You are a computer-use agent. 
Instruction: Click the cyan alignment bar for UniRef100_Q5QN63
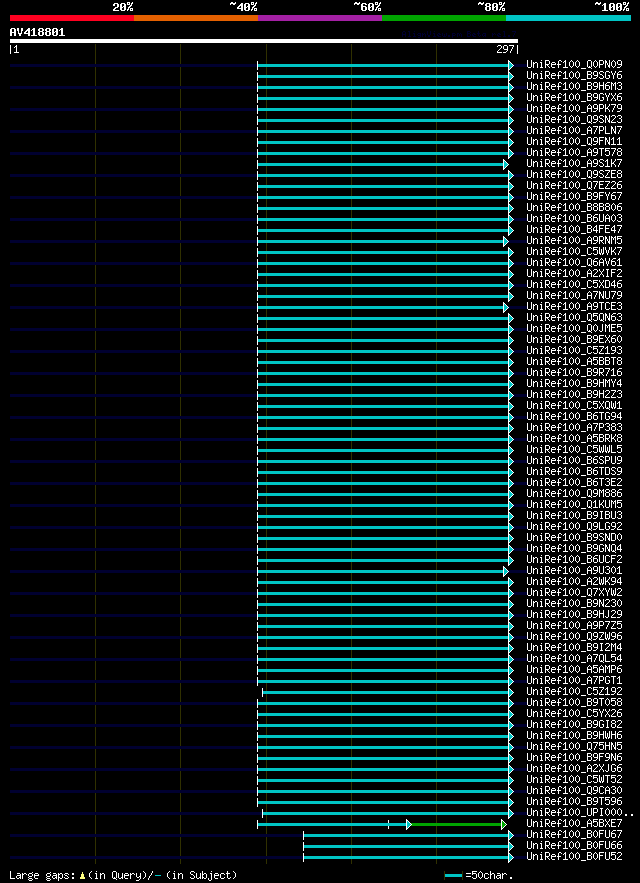(x=385, y=318)
